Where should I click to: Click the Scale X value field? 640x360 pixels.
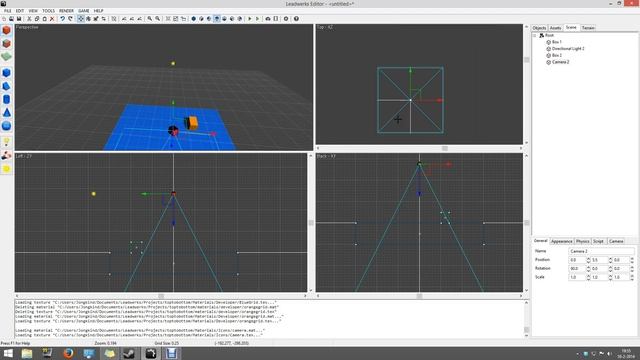pyautogui.click(x=578, y=277)
